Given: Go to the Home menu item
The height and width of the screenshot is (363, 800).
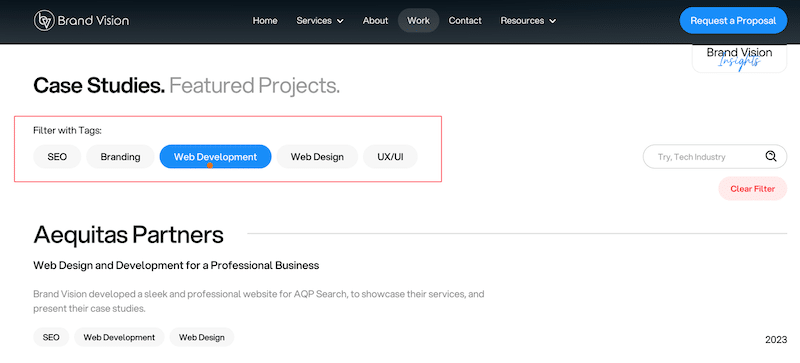Looking at the screenshot, I should (x=265, y=20).
